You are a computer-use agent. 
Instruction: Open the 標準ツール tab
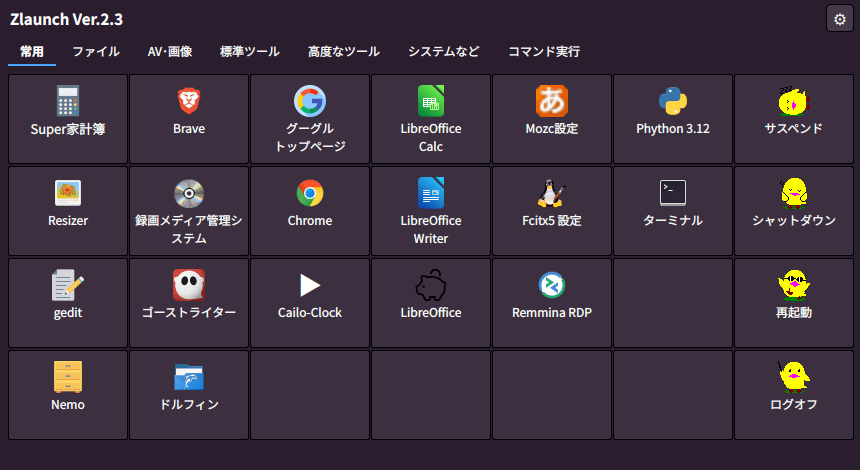click(x=250, y=52)
